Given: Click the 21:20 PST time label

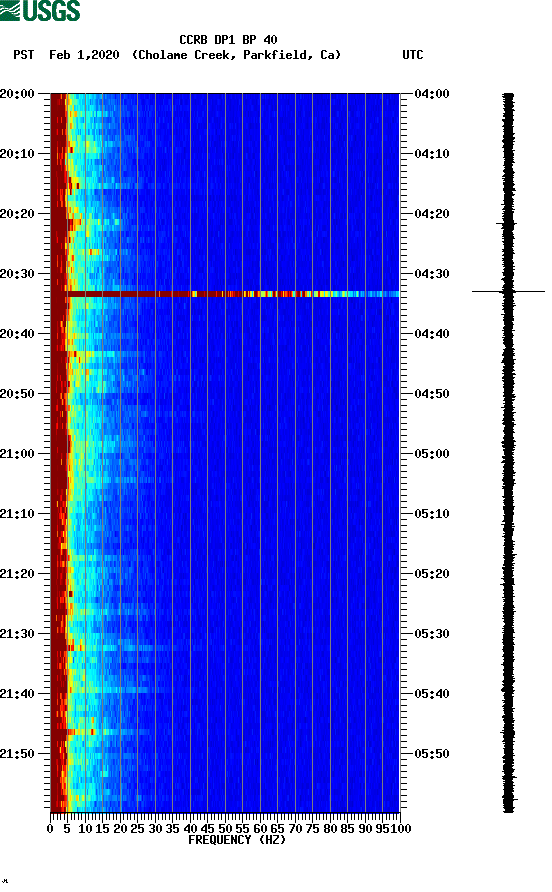Looking at the screenshot, I should pos(17,574).
